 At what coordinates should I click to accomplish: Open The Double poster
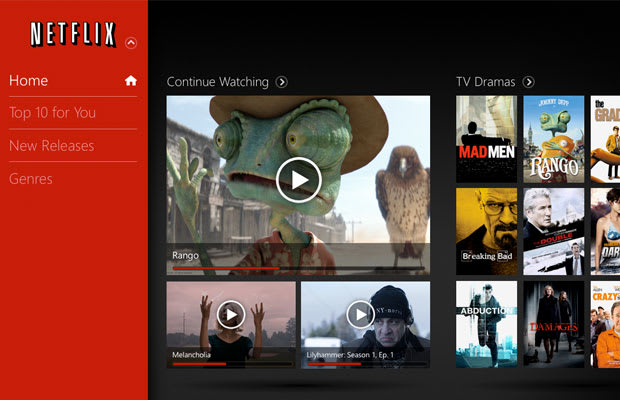coord(554,231)
